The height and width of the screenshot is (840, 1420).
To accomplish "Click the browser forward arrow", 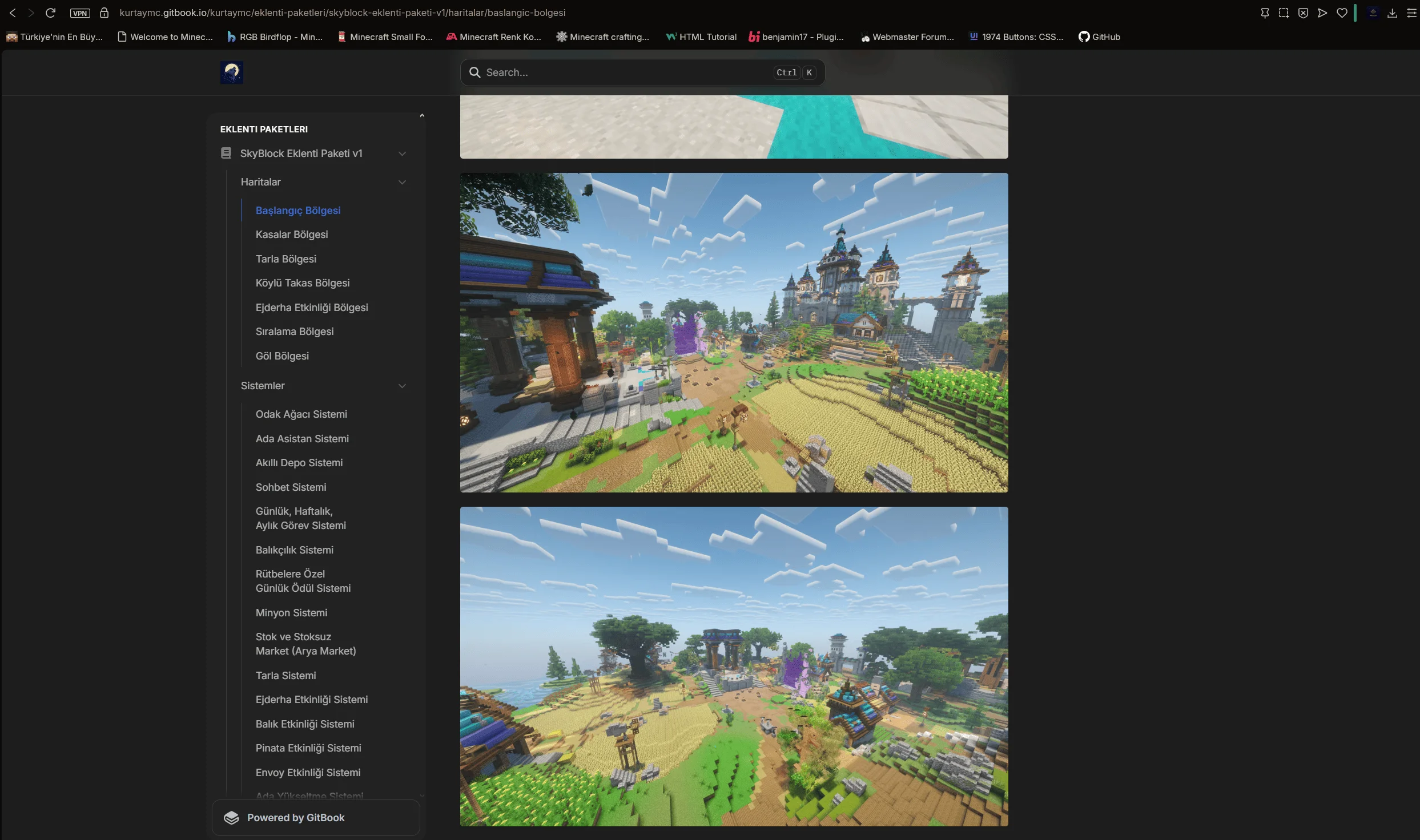I will (31, 13).
